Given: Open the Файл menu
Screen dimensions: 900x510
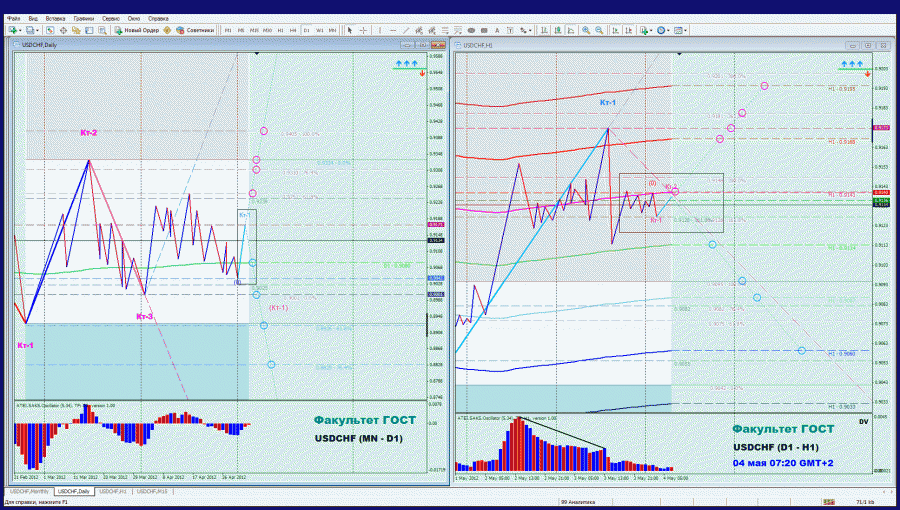Looking at the screenshot, I should [x=13, y=18].
